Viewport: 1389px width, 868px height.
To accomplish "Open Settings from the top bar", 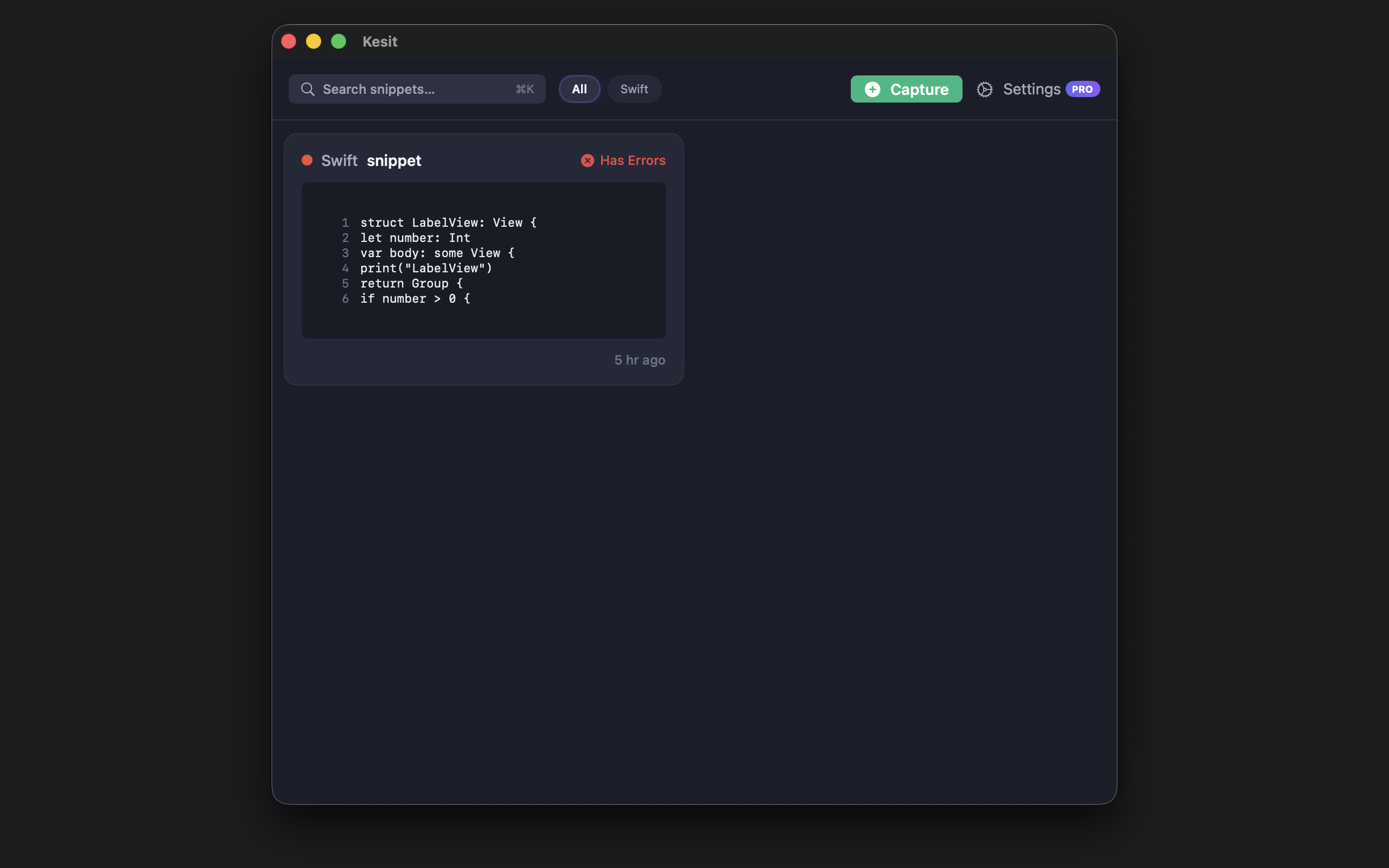I will (1031, 89).
